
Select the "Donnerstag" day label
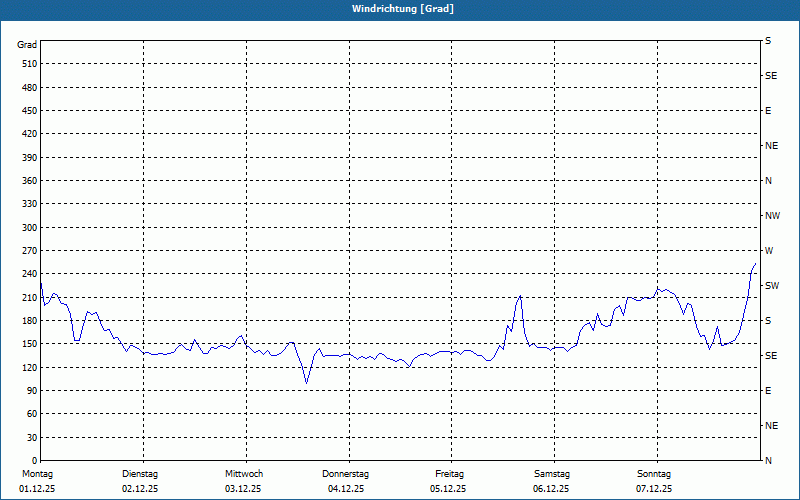(x=346, y=474)
